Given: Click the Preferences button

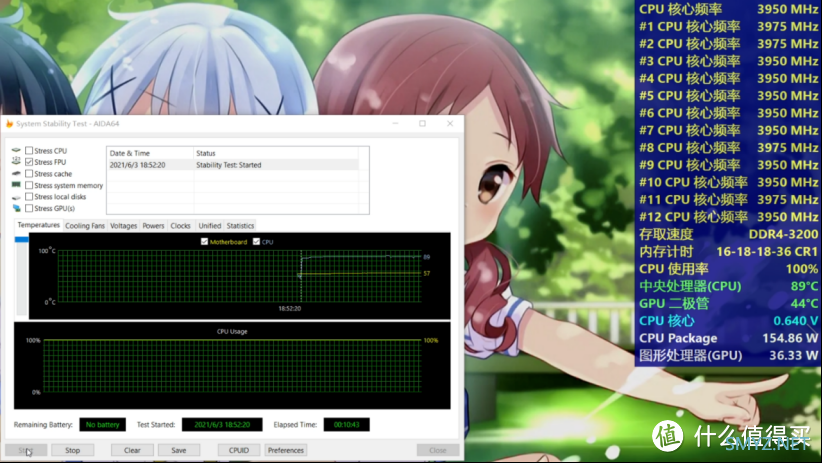Looking at the screenshot, I should point(286,450).
